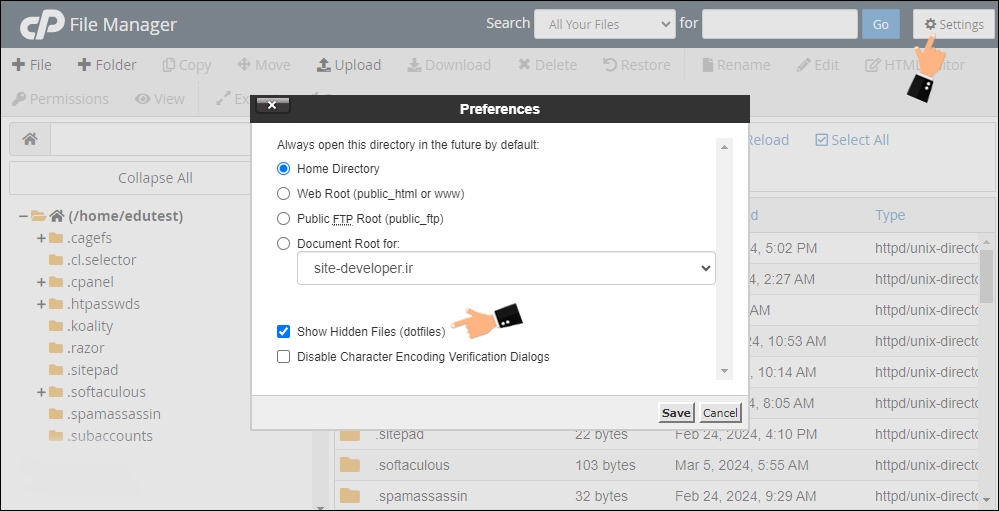This screenshot has width=999, height=511.
Task: Click the search text input field
Action: click(779, 24)
